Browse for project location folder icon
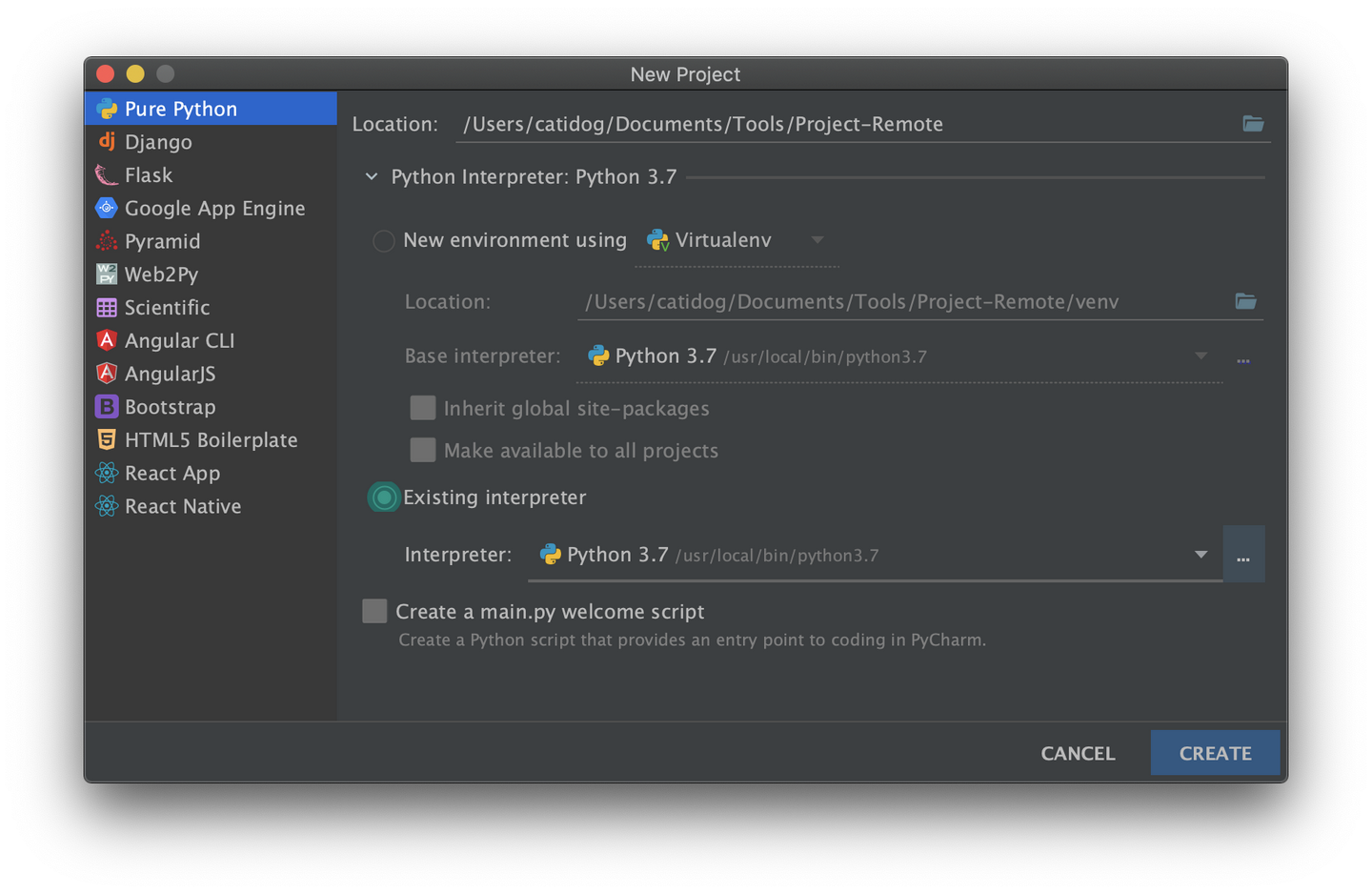The image size is (1372, 894). pyautogui.click(x=1253, y=124)
